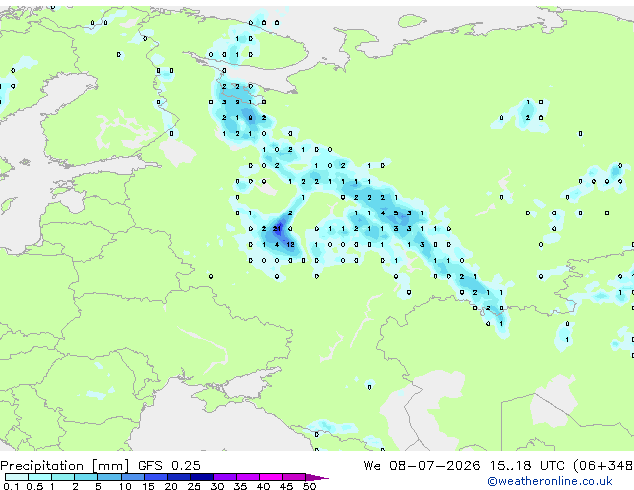The width and height of the screenshot is (634, 490).
Task: Click the 0.1–0.5 mm legend color box
Action: [17, 477]
